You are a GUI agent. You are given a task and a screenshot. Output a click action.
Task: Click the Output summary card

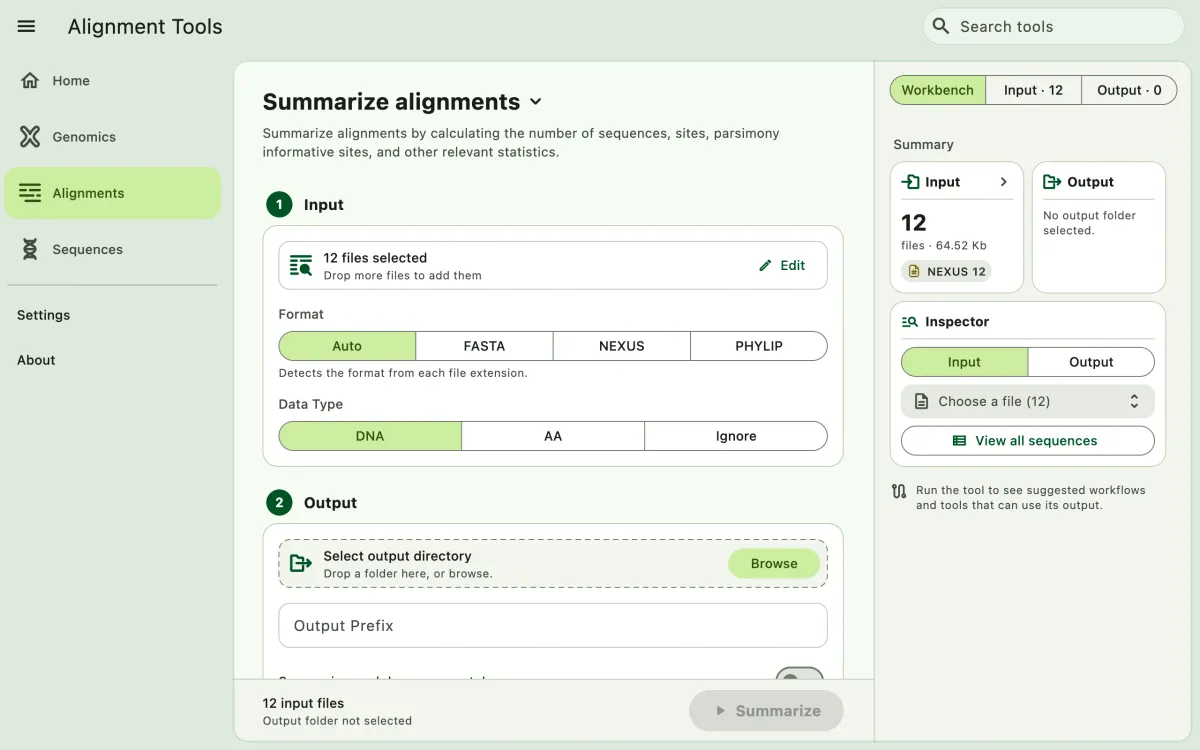pyautogui.click(x=1099, y=227)
